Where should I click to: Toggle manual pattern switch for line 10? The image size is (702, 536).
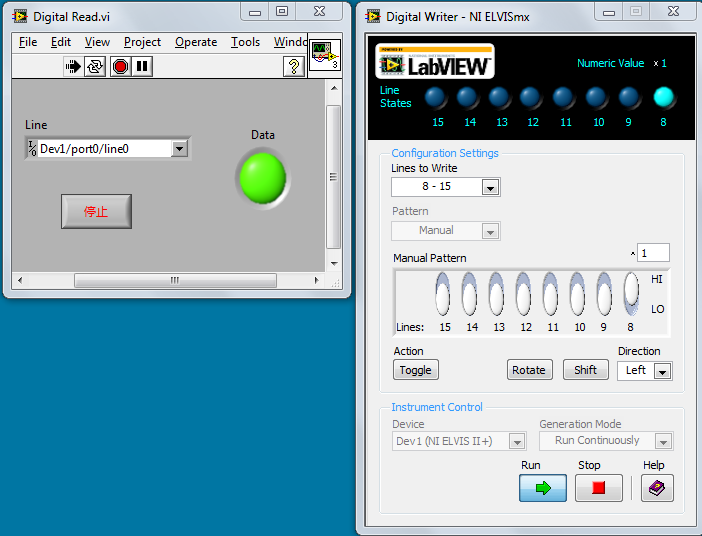[x=578, y=294]
